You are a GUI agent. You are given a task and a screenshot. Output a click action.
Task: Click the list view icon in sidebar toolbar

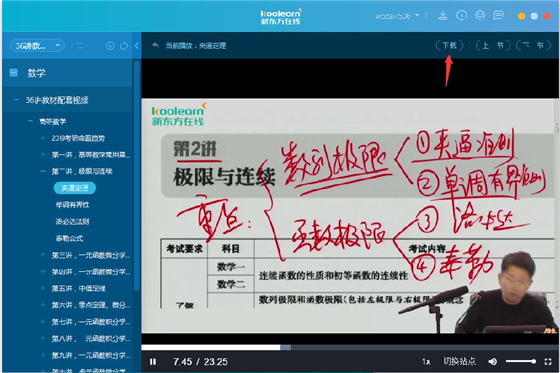tap(80, 46)
